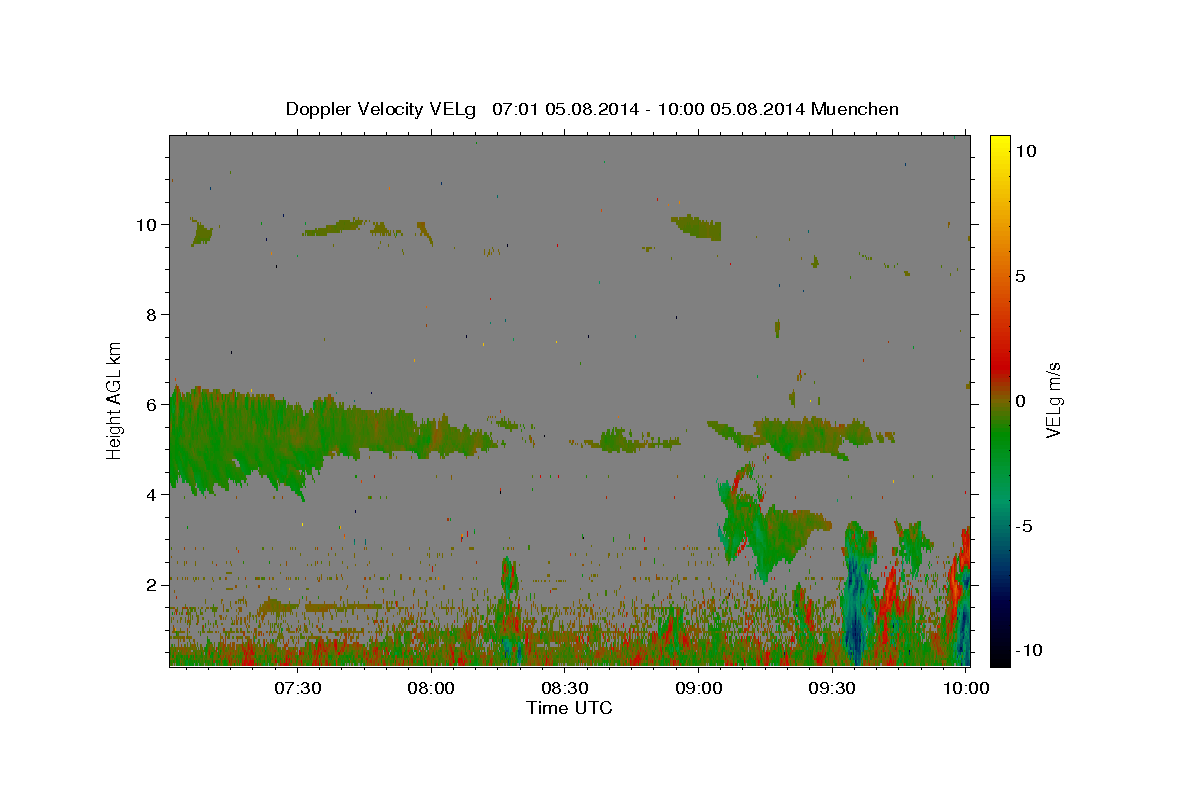Select the 09:00 time tick label
The width and height of the screenshot is (1200, 800).
click(698, 688)
